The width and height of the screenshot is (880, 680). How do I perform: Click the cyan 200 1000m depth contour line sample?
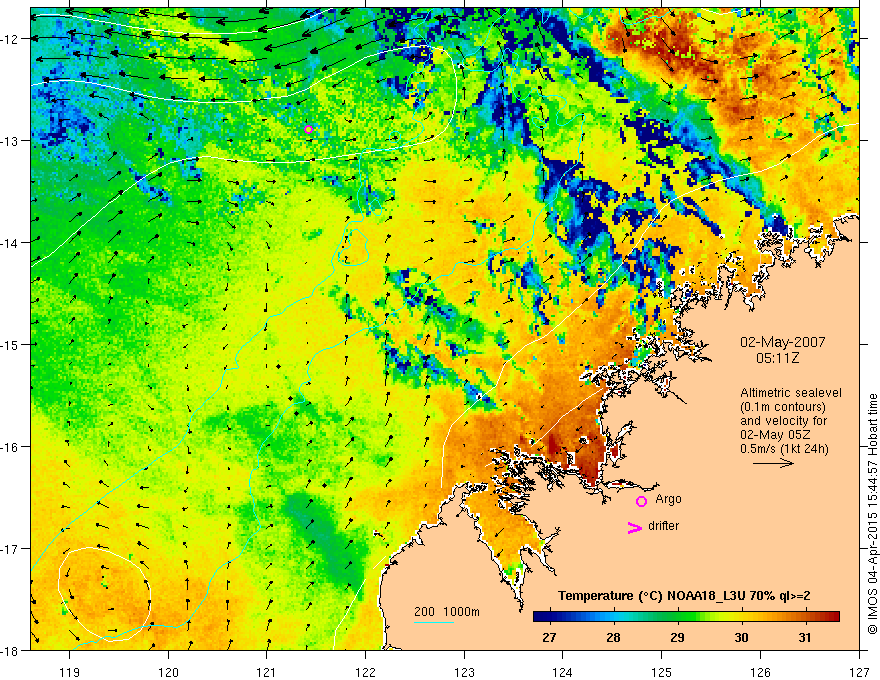coord(434,622)
